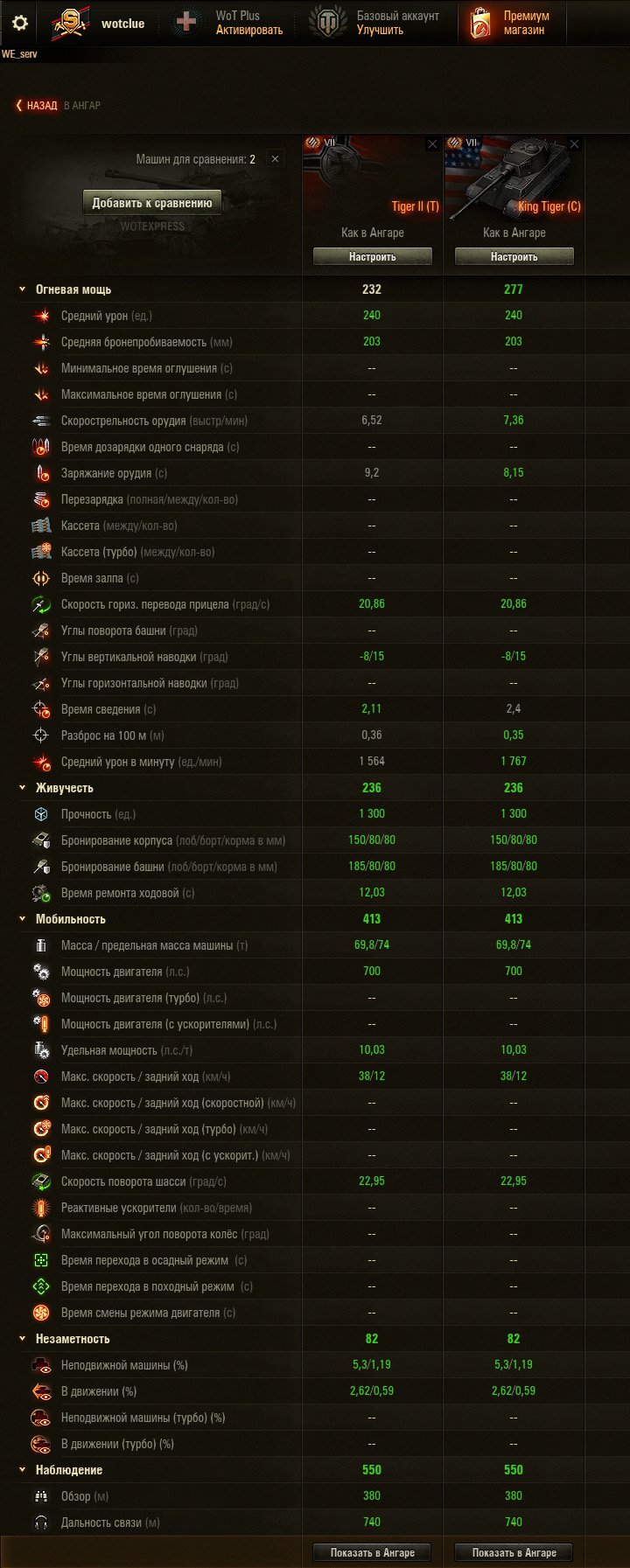Click the aiming time icon

pyautogui.click(x=41, y=709)
